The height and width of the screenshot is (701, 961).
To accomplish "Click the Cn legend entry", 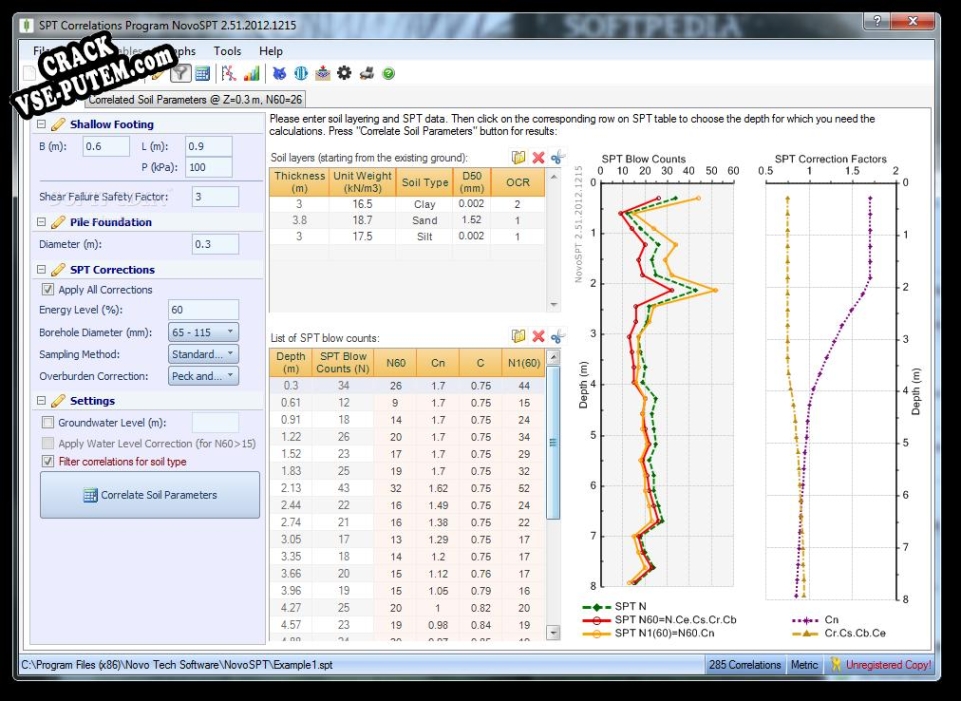I will 815,620.
